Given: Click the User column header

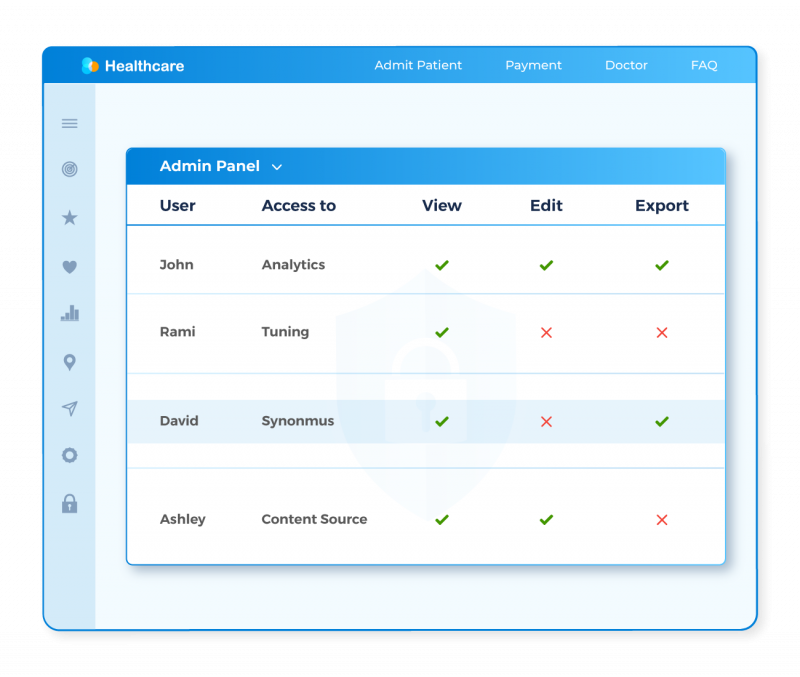Looking at the screenshot, I should click(178, 205).
